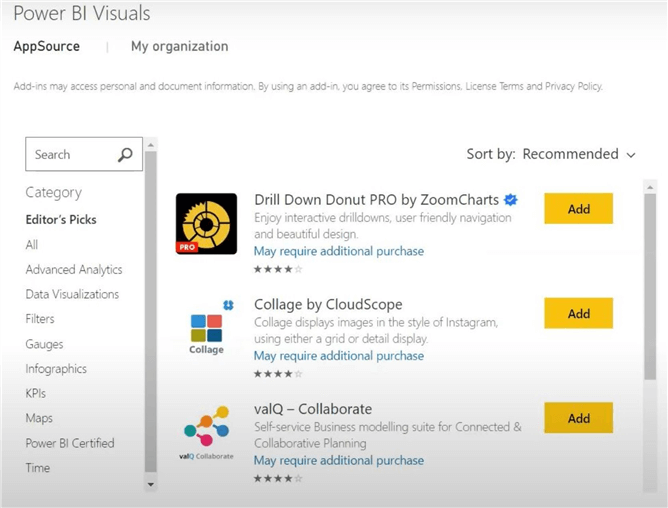
Task: Filter by Power BI Certified category
Action: (x=70, y=443)
